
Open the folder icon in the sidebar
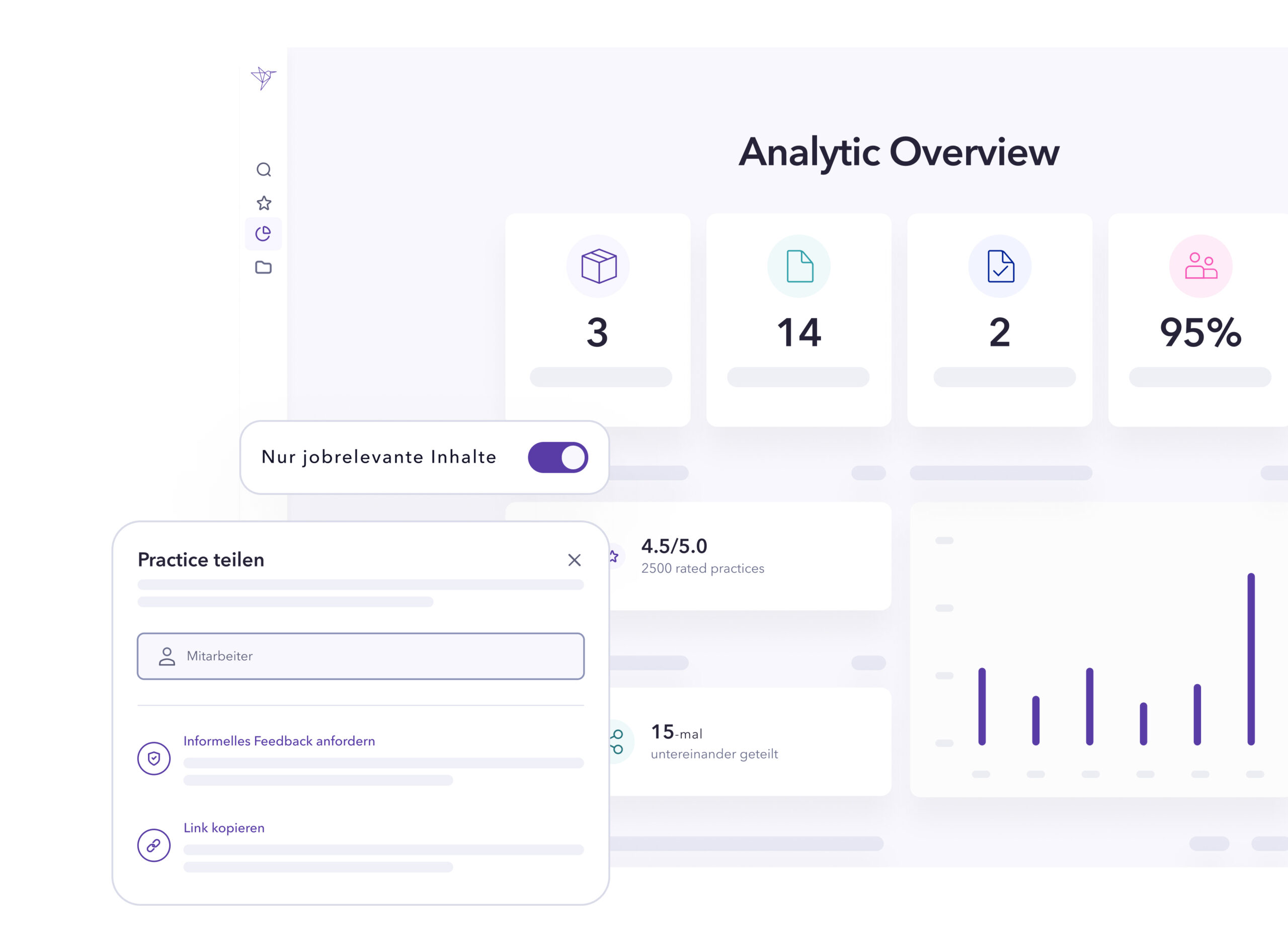click(263, 267)
